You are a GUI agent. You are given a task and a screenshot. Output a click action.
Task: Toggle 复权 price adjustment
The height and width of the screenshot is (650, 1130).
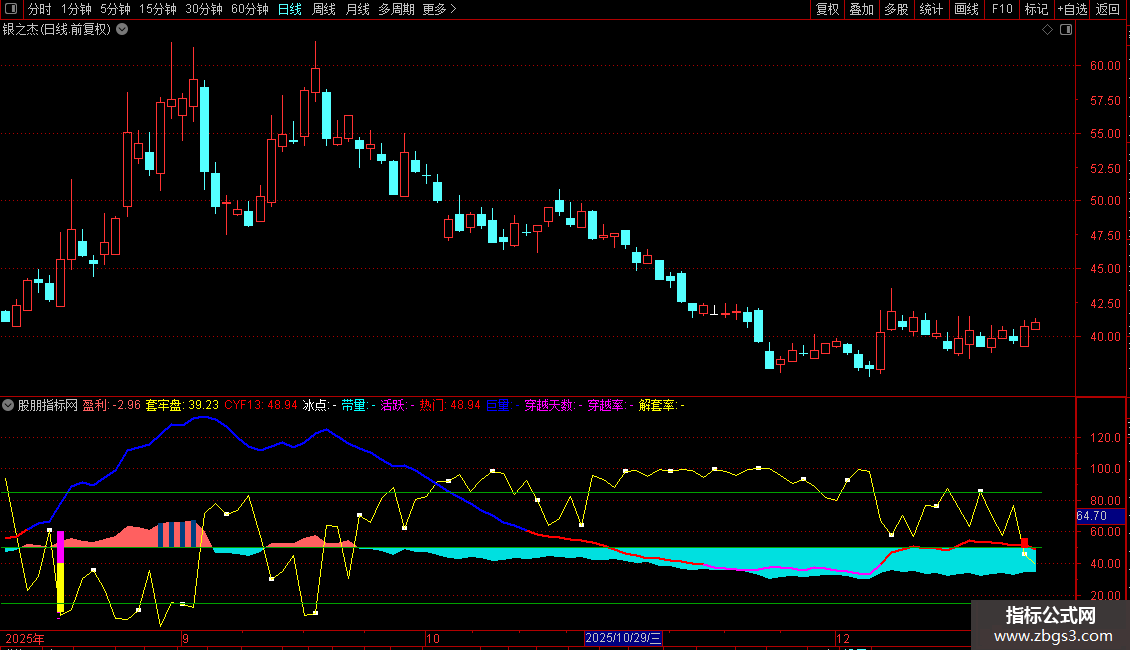(x=827, y=10)
